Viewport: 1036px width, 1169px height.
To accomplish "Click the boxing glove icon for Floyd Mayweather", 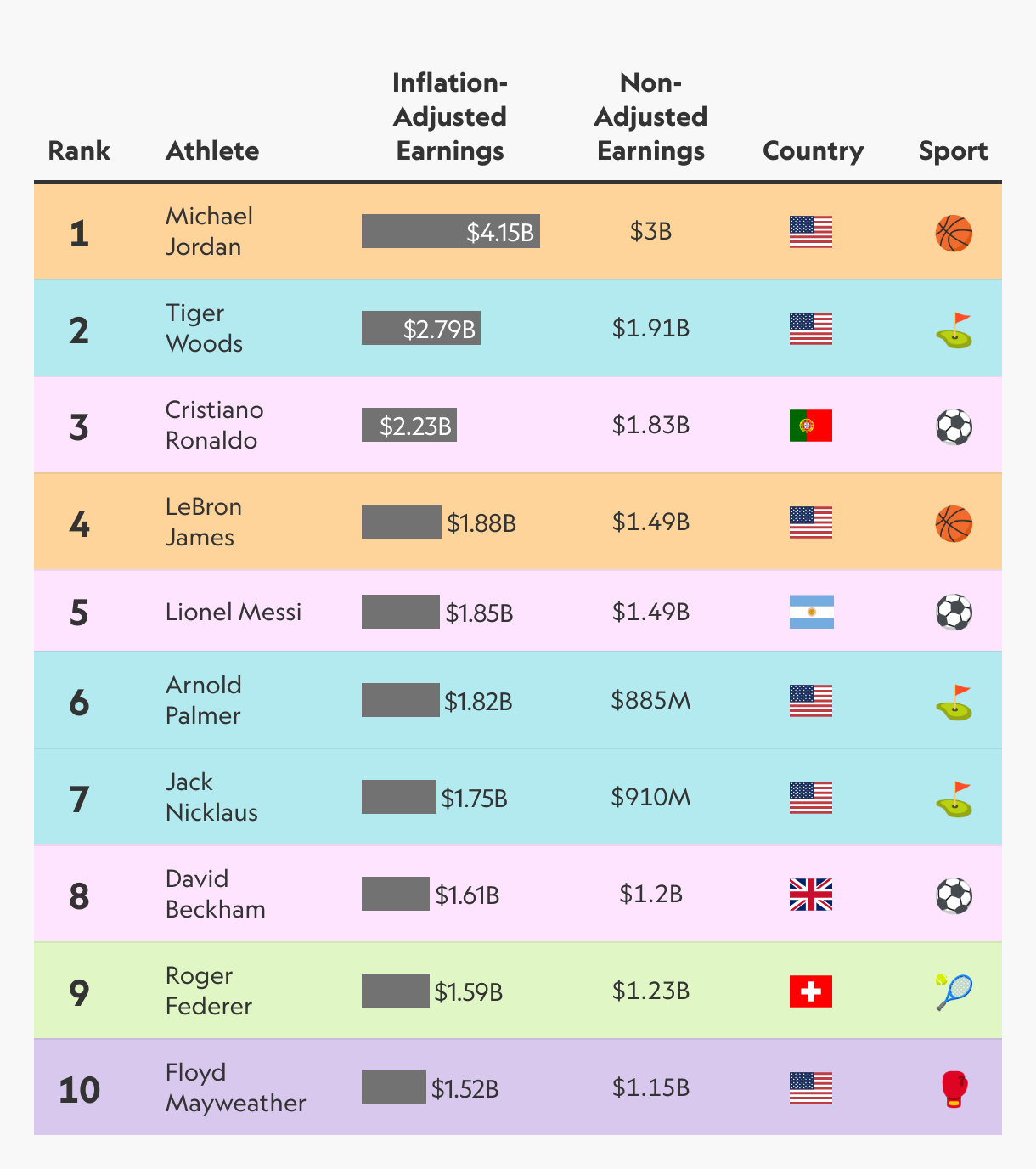I will click(x=954, y=1089).
